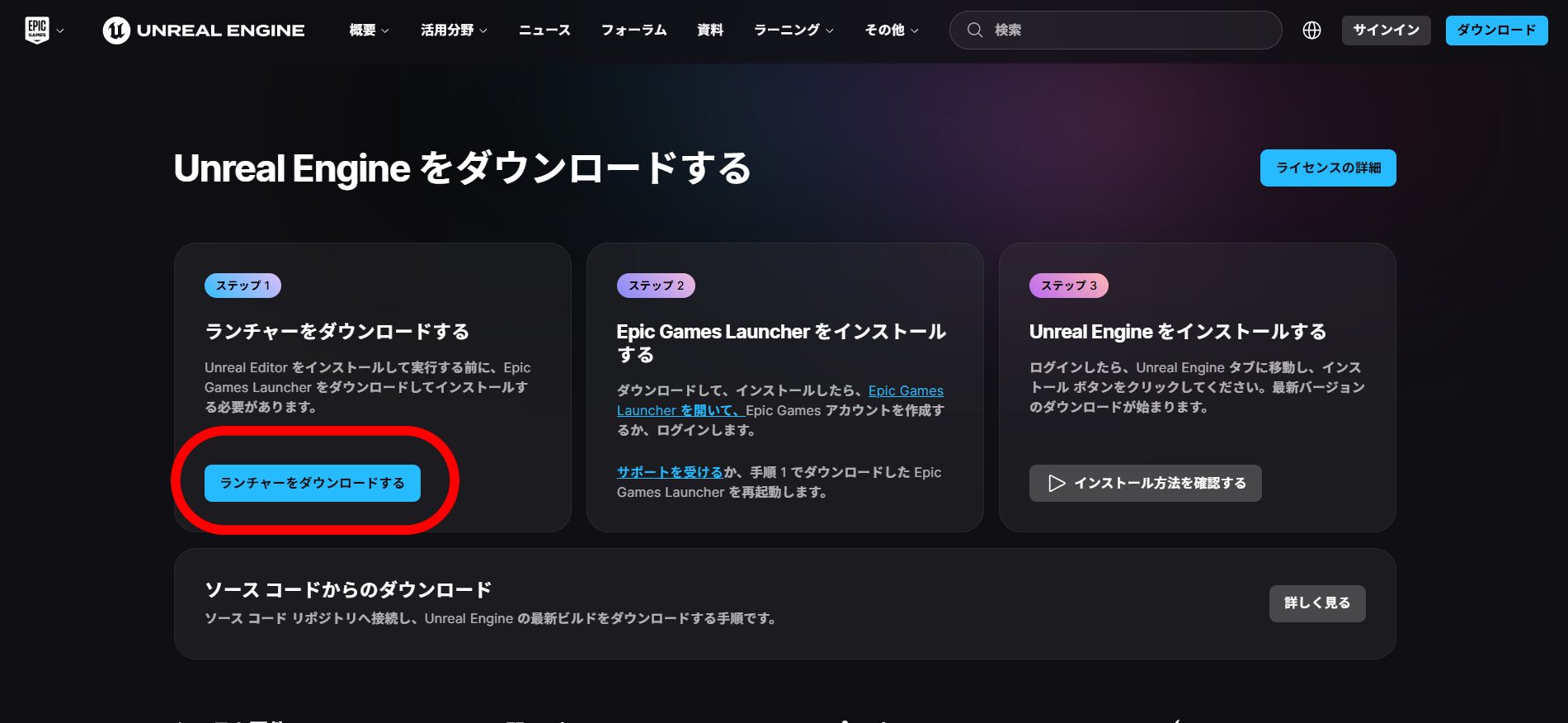Click the Unreal Engine をインストールする heading
The height and width of the screenshot is (723, 1568).
click(1178, 332)
